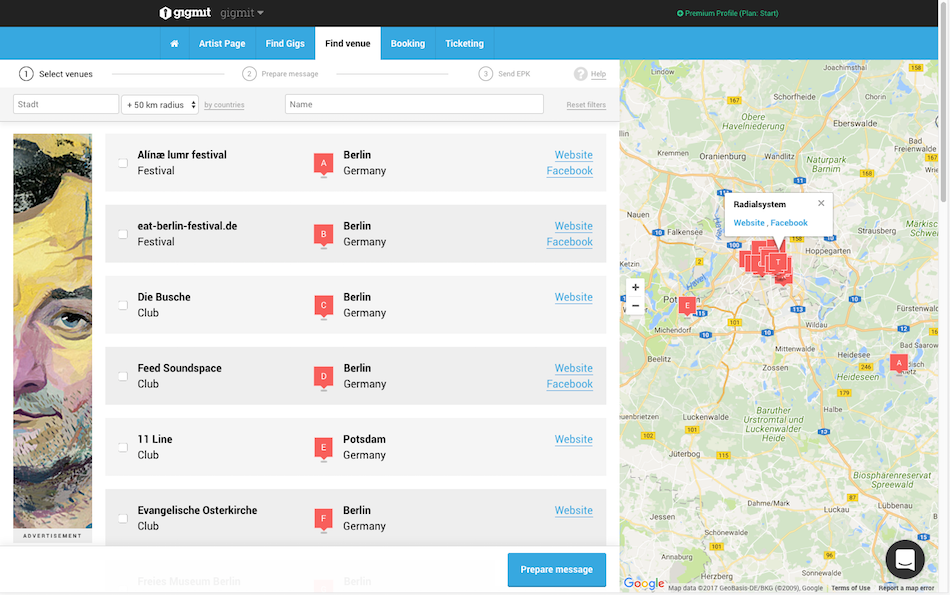The image size is (950, 595).
Task: Click the Reset filters link
Action: 586,105
